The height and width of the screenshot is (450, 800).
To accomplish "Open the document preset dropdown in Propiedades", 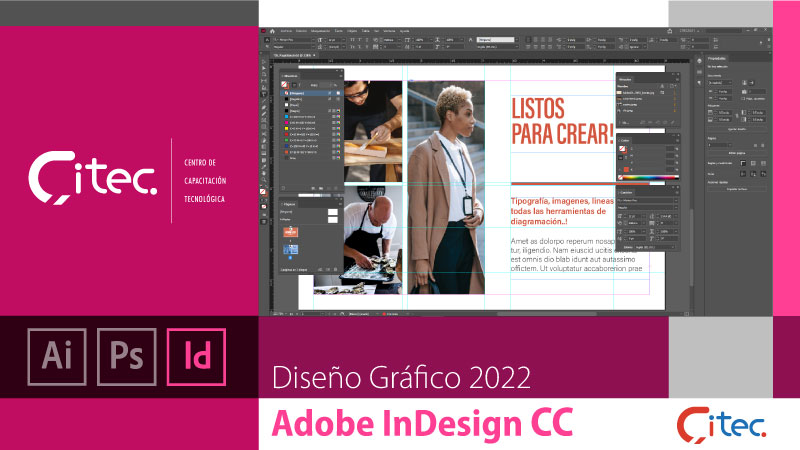I will (721, 82).
